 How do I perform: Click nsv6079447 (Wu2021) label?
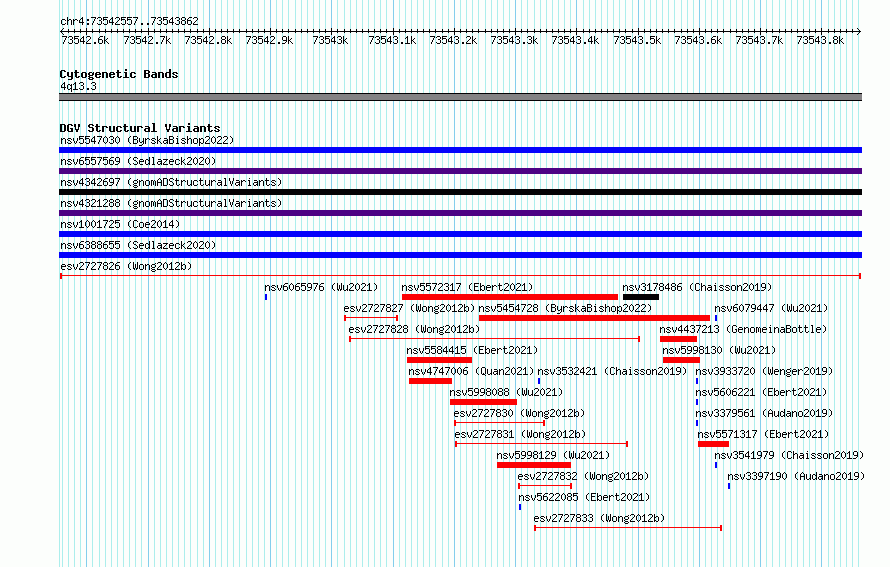tap(771, 308)
